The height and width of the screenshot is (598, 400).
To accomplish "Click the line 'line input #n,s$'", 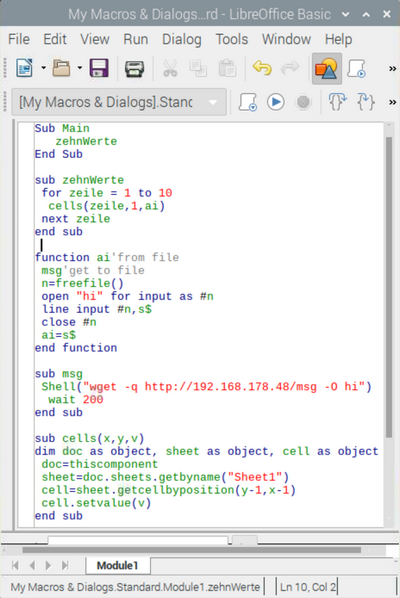I will coord(96,309).
